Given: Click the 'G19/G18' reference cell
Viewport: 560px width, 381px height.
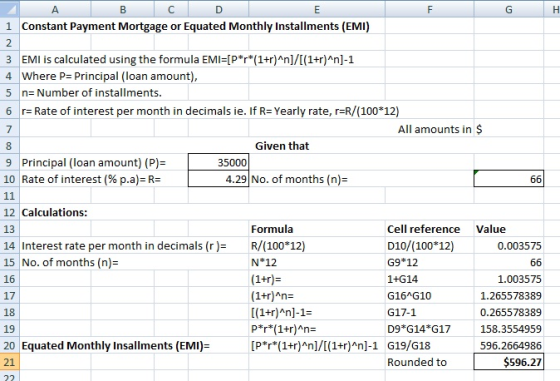Looking at the screenshot, I should [409, 346].
